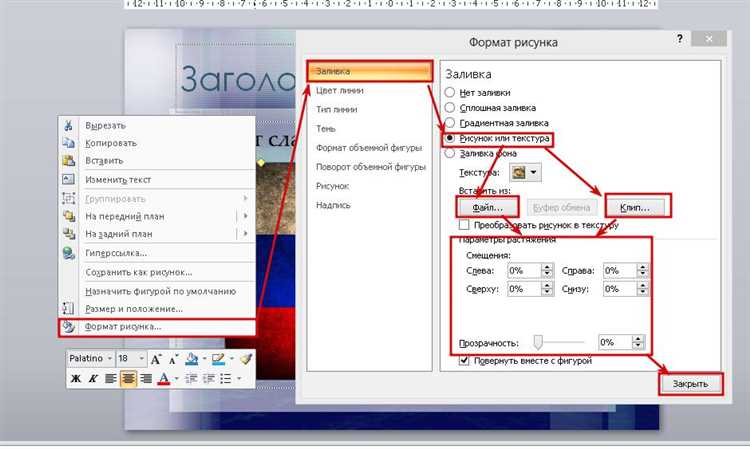The height and width of the screenshot is (449, 750).
Task: Open the font size 18 dropdown
Action: [x=142, y=358]
